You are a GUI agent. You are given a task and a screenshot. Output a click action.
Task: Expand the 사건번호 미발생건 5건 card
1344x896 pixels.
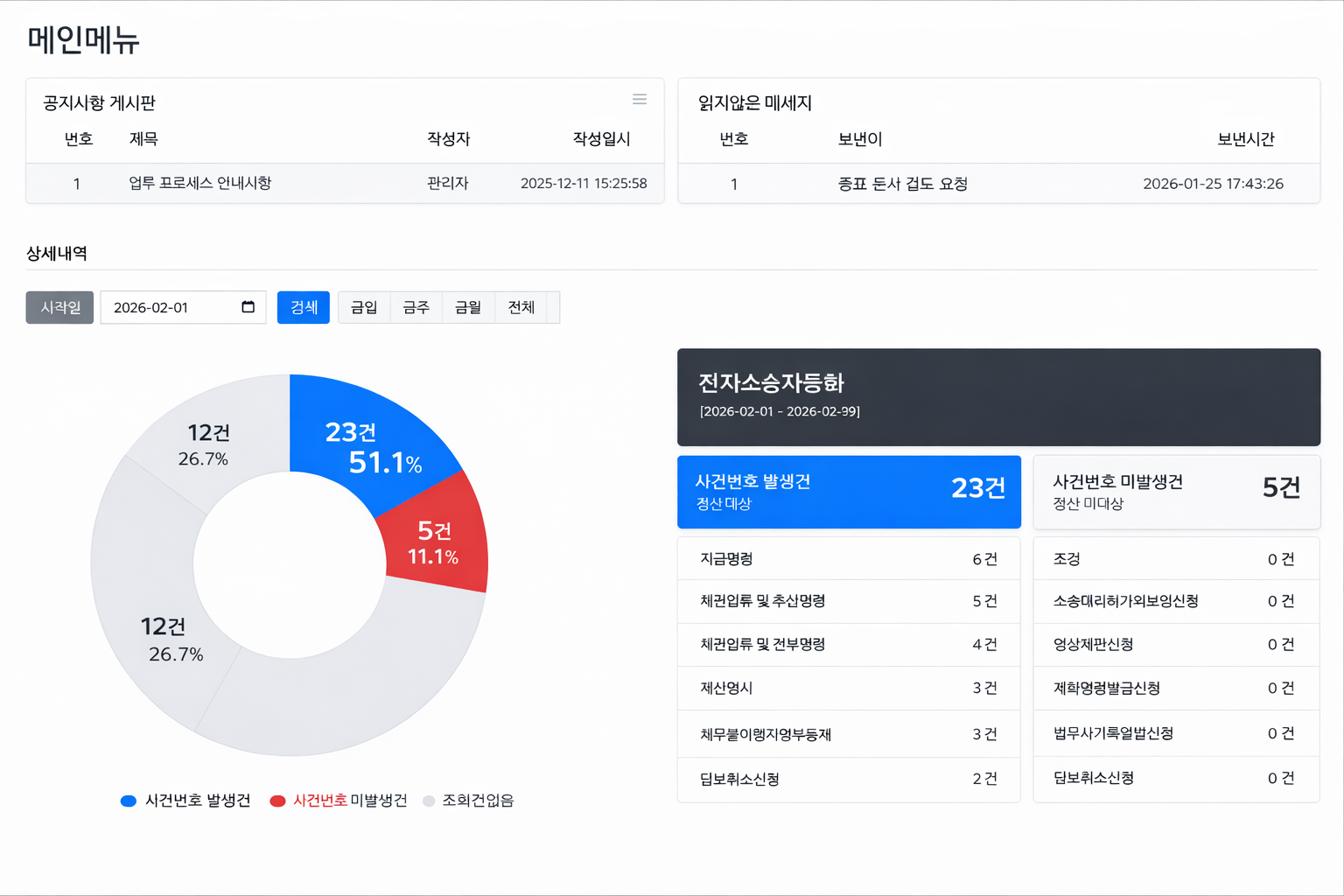click(1176, 492)
